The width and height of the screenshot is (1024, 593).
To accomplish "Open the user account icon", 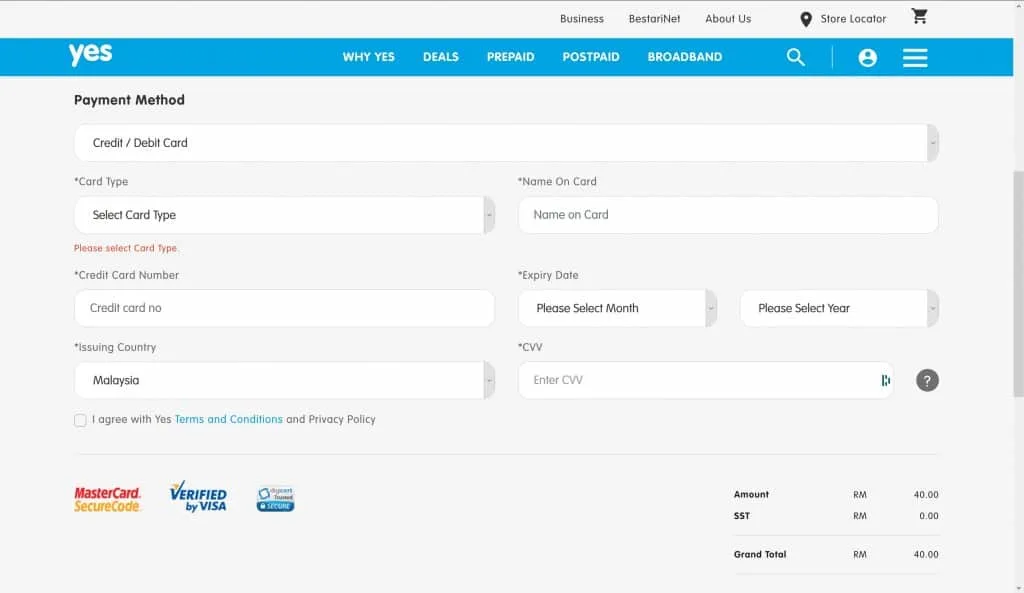I will 867,58.
